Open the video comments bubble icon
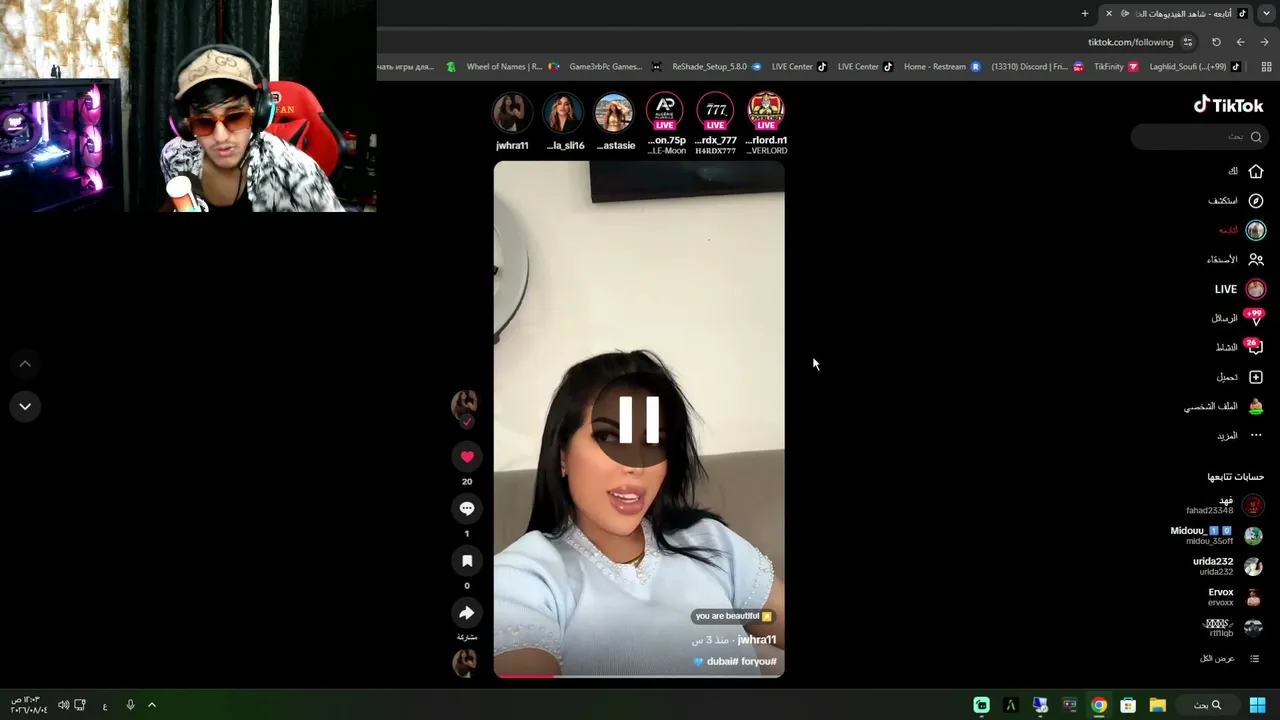1280x720 pixels. [x=466, y=509]
